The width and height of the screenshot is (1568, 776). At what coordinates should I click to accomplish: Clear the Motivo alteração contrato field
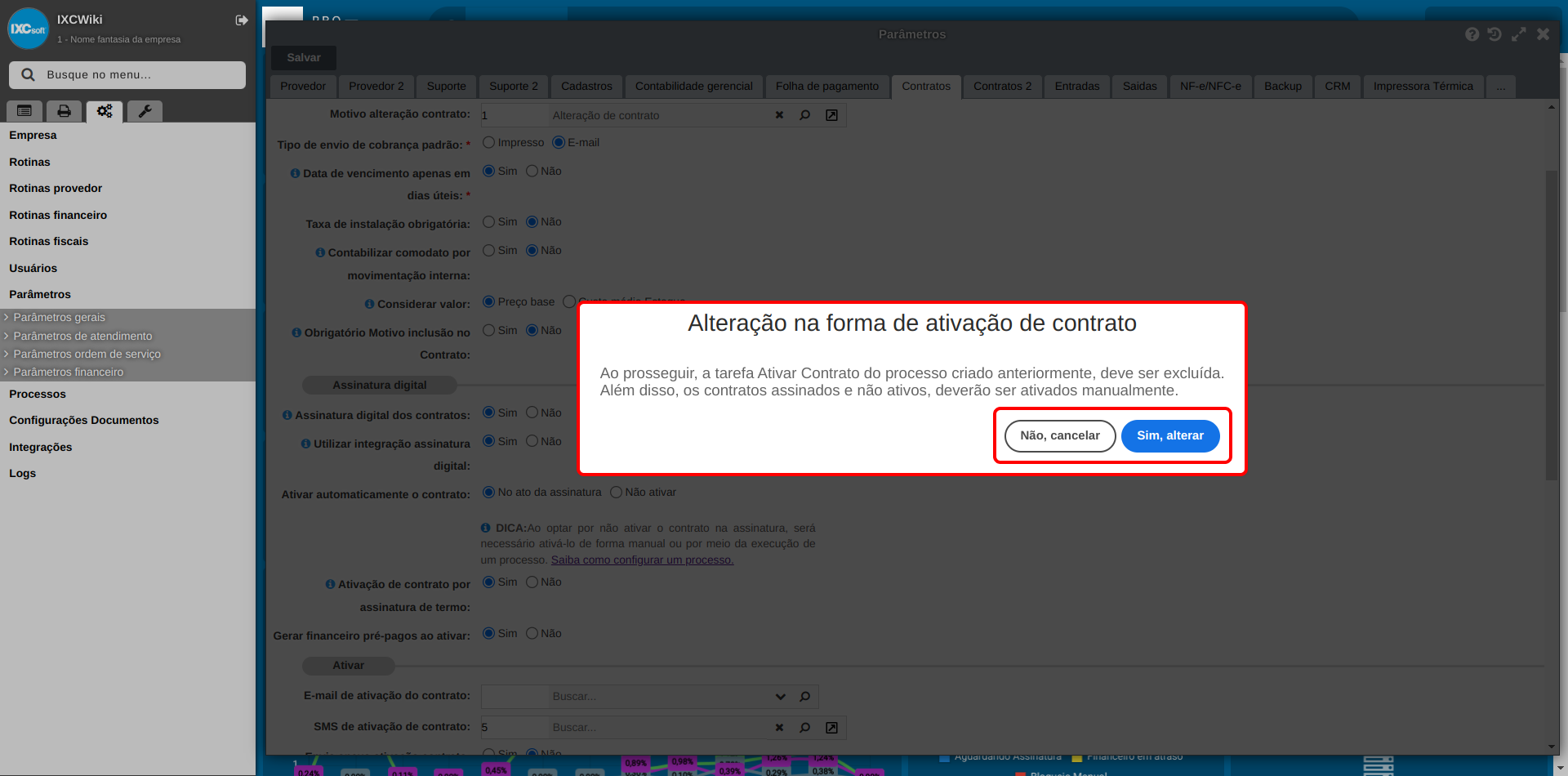[x=779, y=115]
